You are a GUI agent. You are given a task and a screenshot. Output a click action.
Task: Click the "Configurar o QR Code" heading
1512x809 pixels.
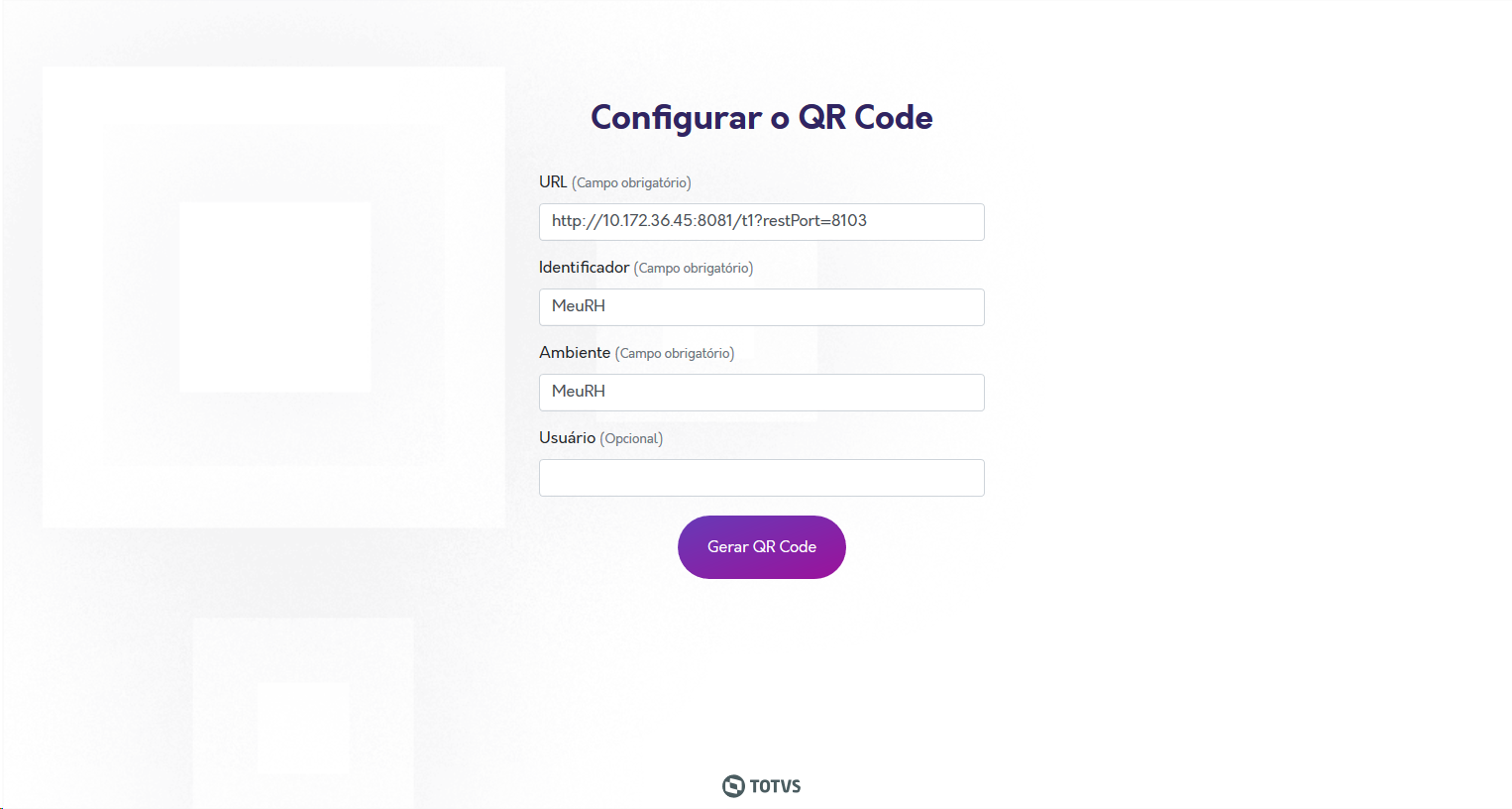point(761,118)
